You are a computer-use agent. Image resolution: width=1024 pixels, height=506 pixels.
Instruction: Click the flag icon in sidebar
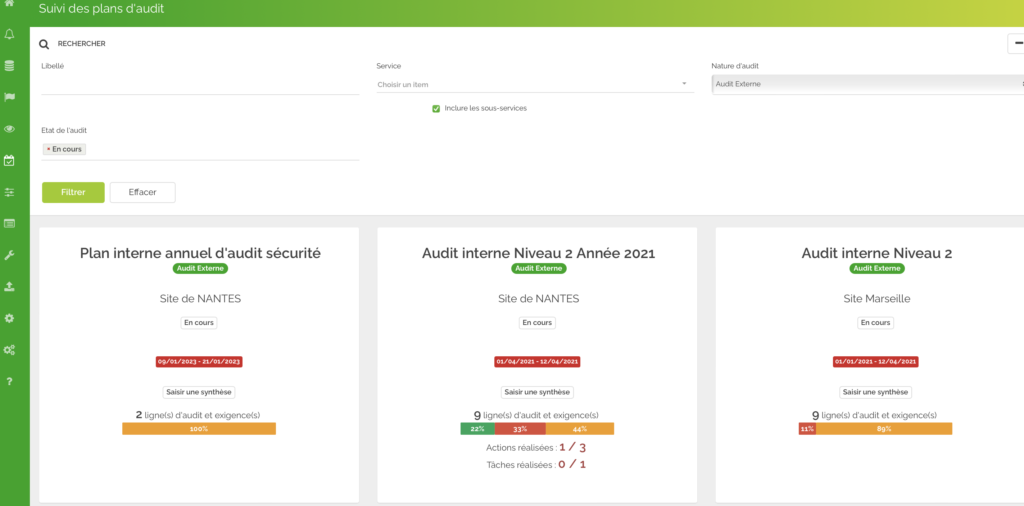[x=10, y=97]
